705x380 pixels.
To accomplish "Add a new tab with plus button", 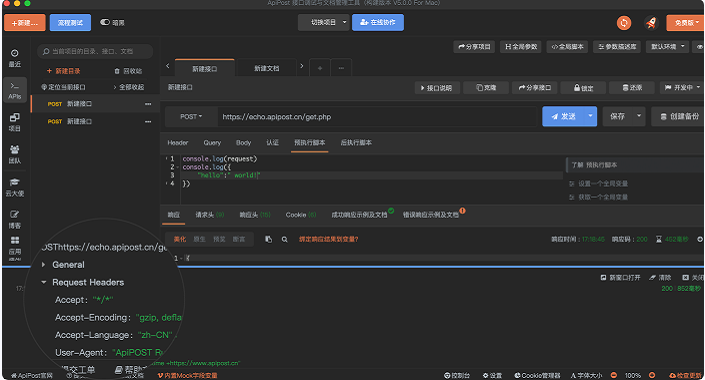I will pos(320,68).
